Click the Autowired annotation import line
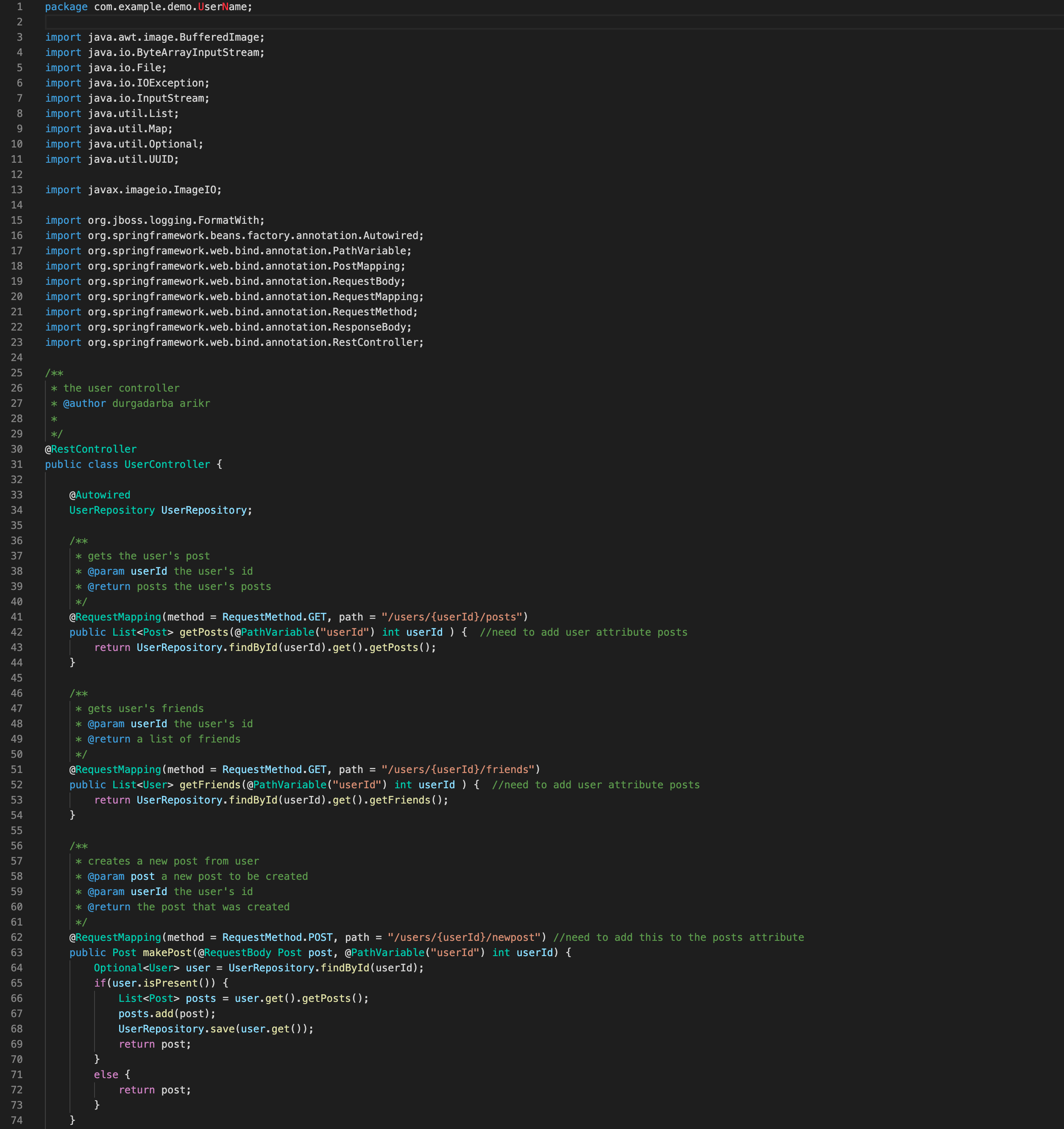The height and width of the screenshot is (1129, 1064). [234, 236]
